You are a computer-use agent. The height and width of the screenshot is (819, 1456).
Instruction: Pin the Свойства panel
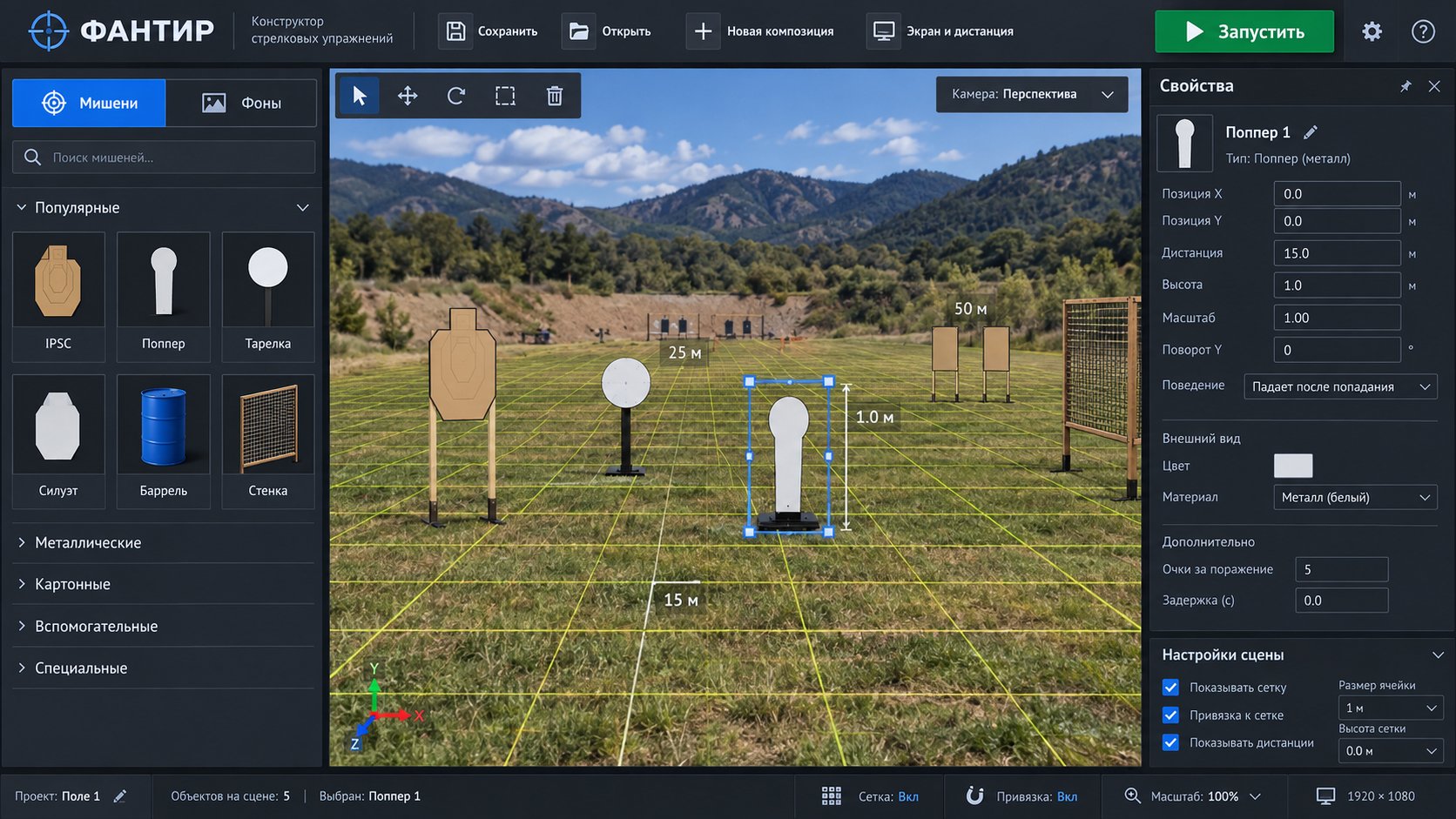click(x=1405, y=86)
